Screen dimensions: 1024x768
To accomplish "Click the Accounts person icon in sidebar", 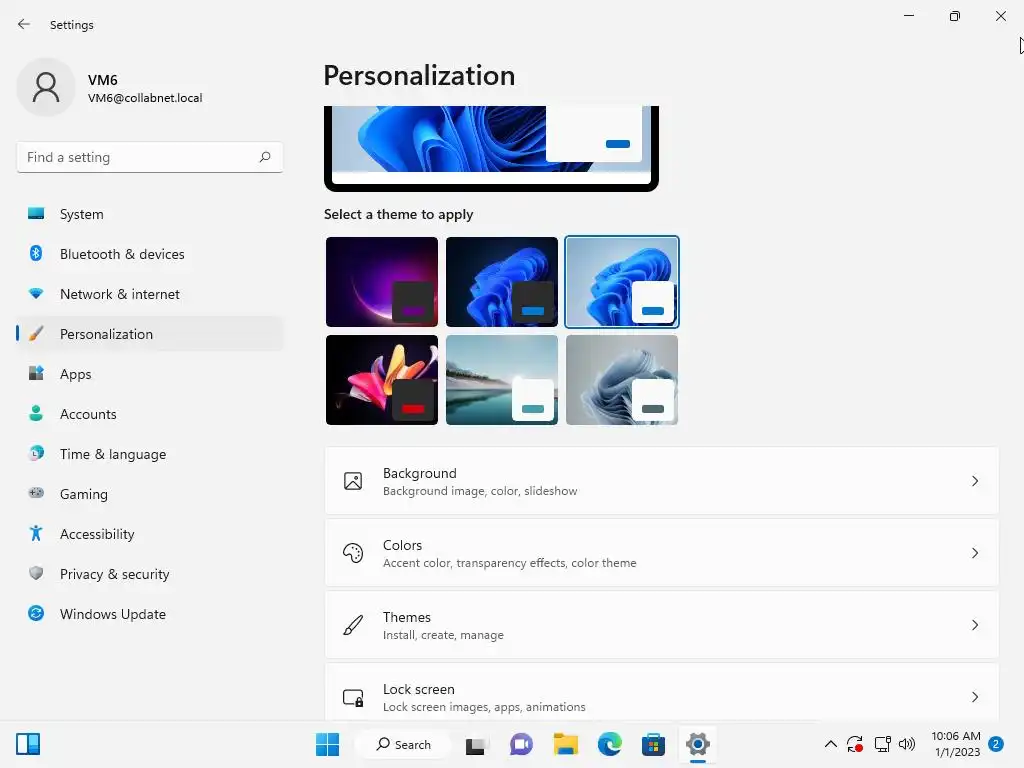I will (x=36, y=413).
